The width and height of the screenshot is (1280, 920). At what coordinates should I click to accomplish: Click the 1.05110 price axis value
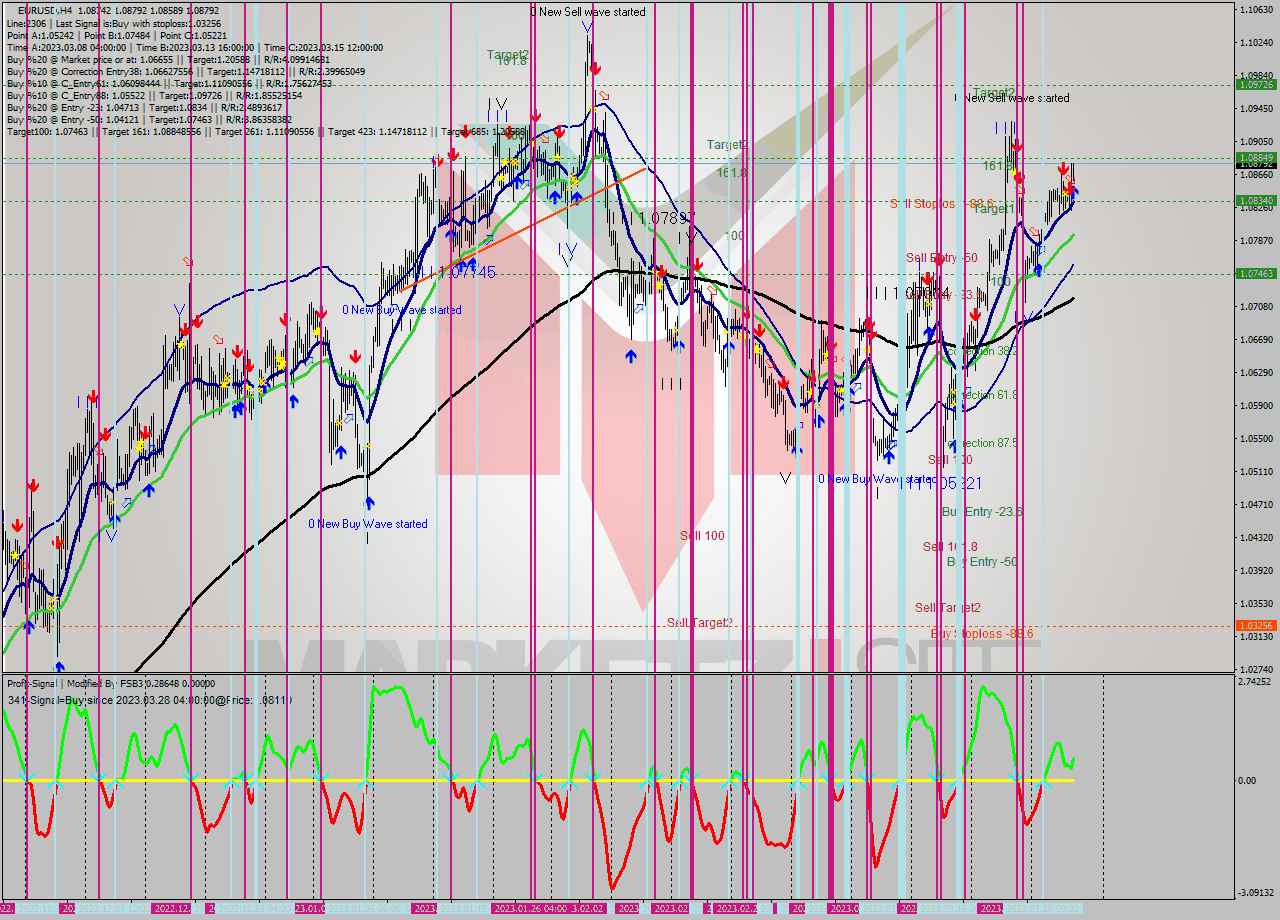click(1256, 471)
